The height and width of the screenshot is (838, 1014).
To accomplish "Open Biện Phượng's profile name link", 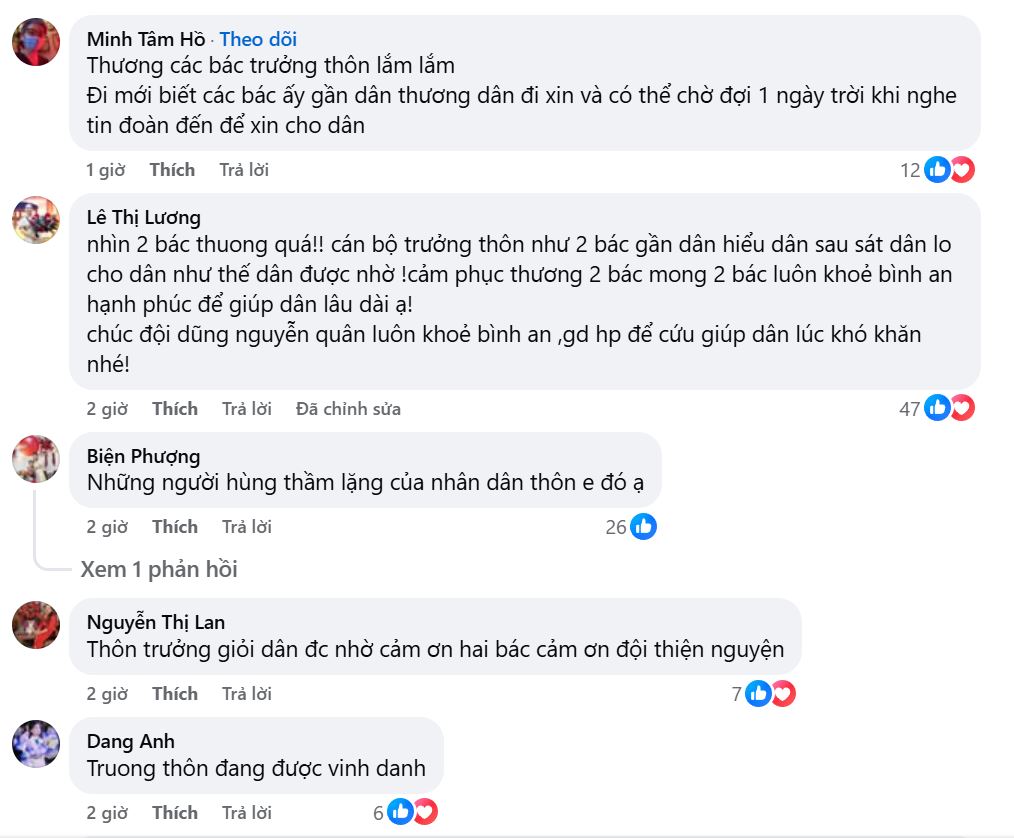I will coord(143,456).
